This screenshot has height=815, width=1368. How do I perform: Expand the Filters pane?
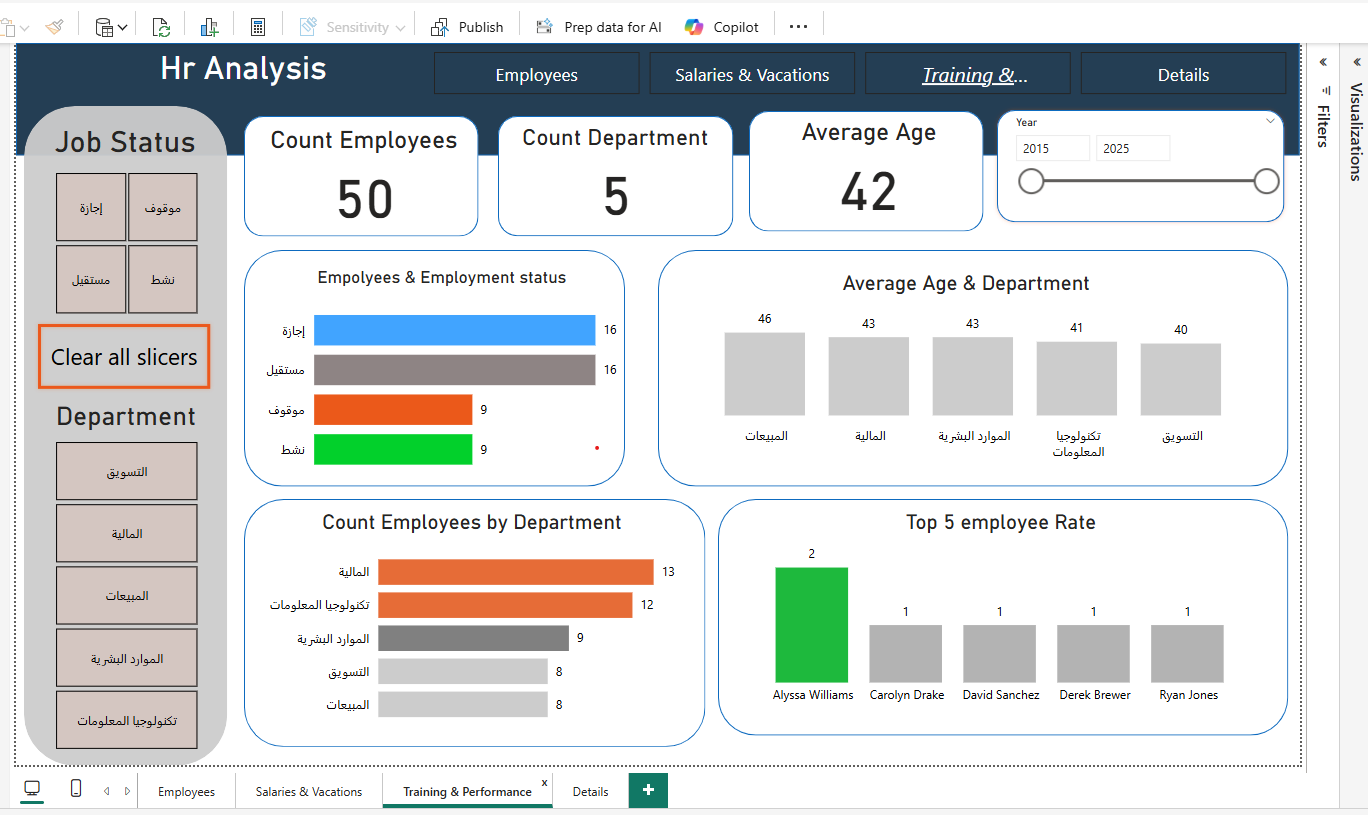coord(1323,62)
